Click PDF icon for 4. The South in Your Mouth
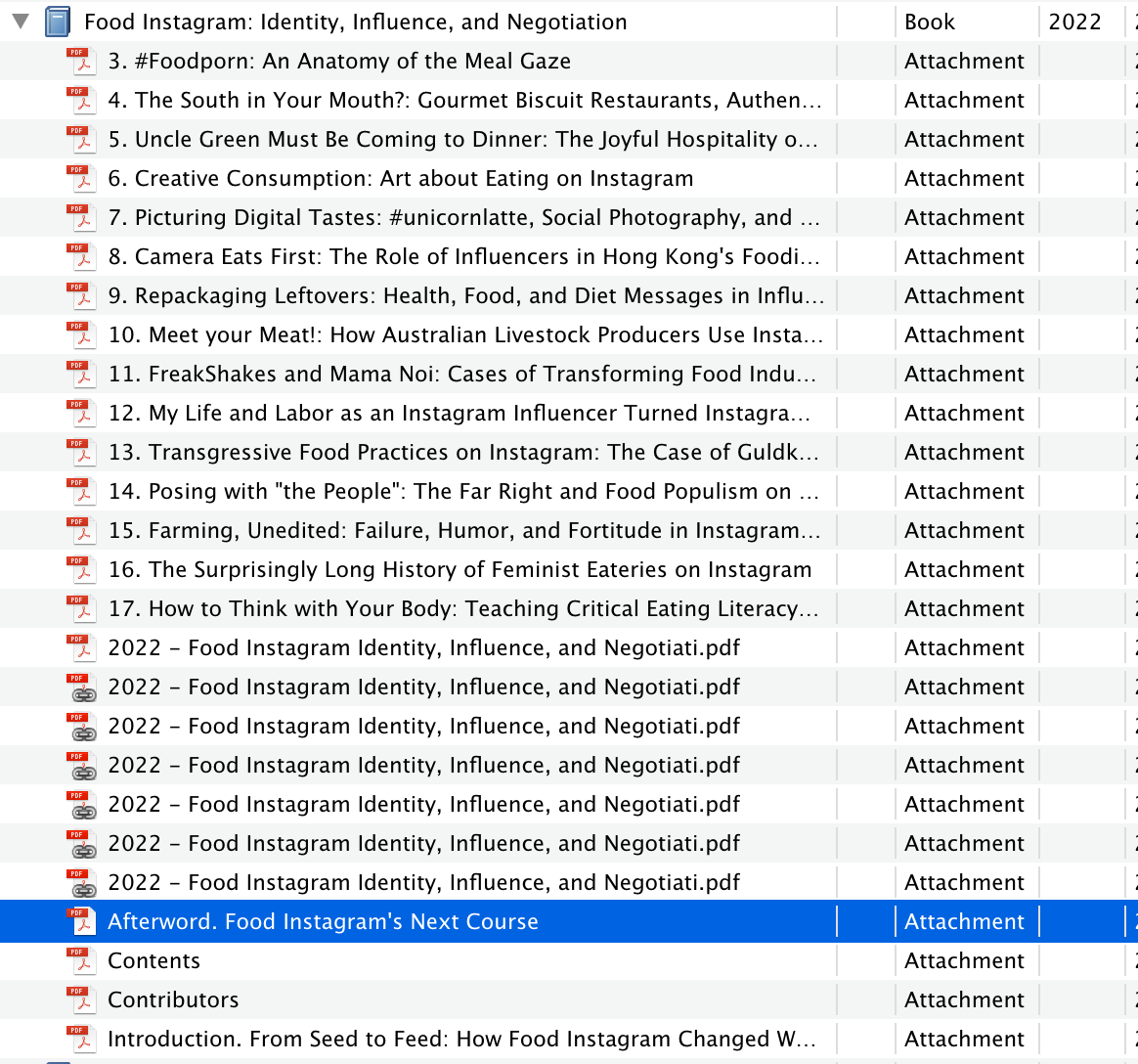Viewport: 1138px width, 1064px height. tap(81, 100)
